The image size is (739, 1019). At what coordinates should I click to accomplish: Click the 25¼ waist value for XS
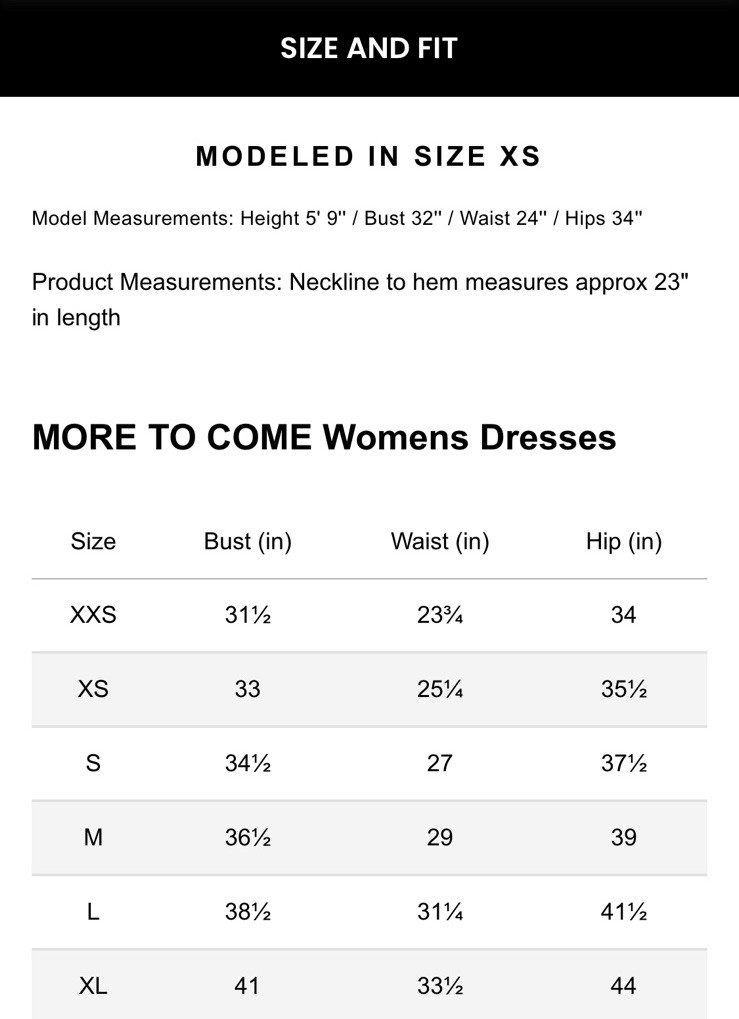[x=440, y=688]
